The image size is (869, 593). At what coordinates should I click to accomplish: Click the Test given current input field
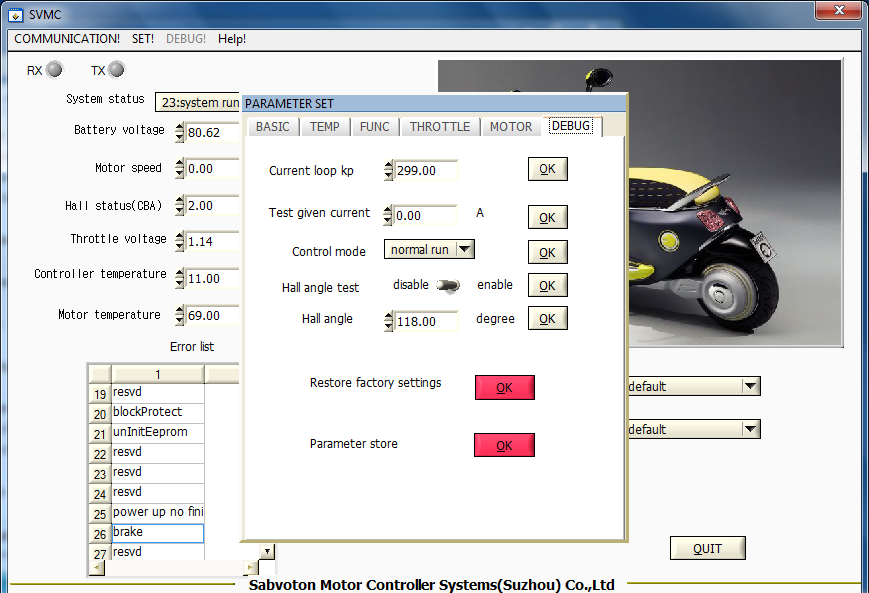coord(426,215)
